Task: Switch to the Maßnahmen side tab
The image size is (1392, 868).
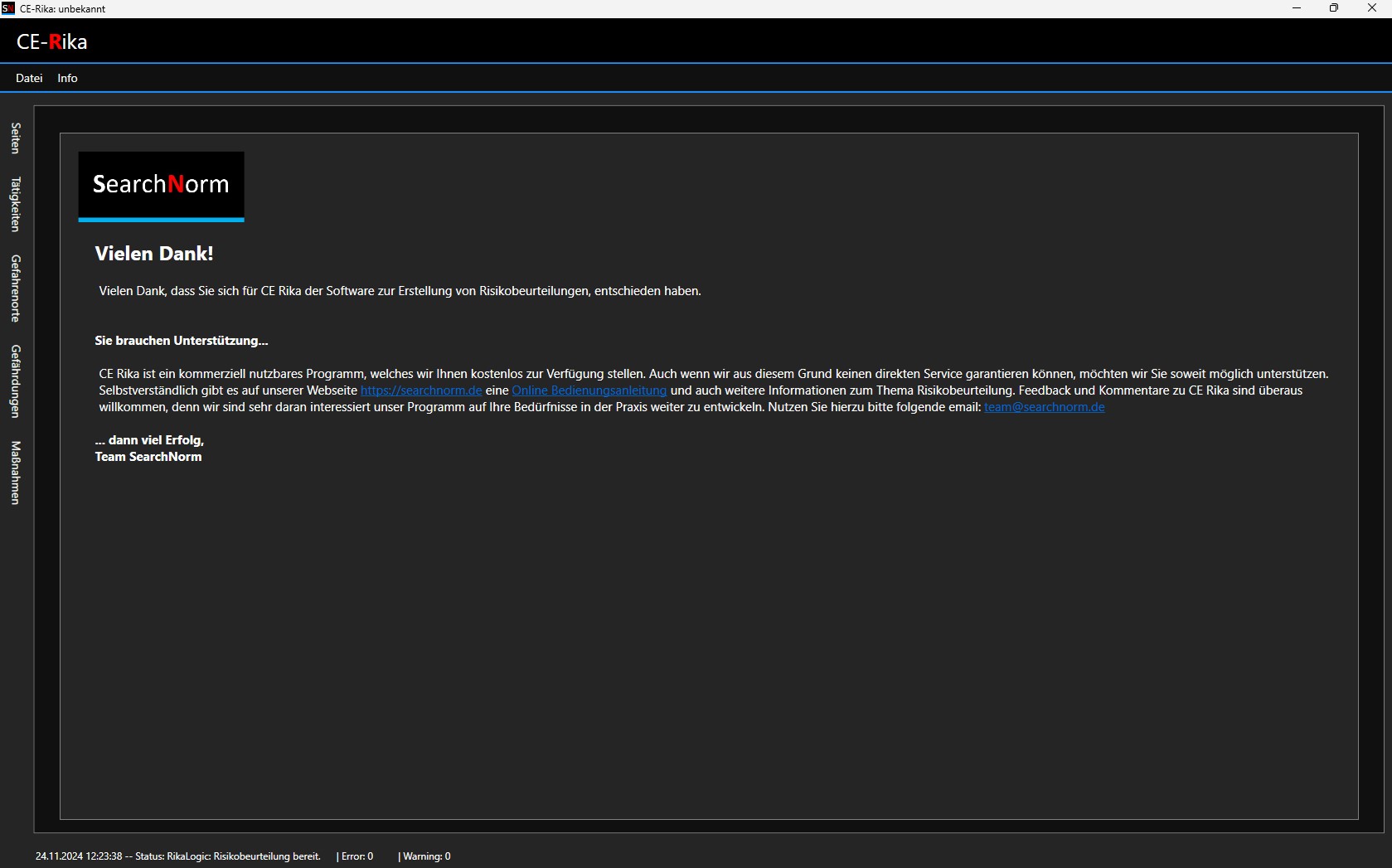Action: coord(16,473)
